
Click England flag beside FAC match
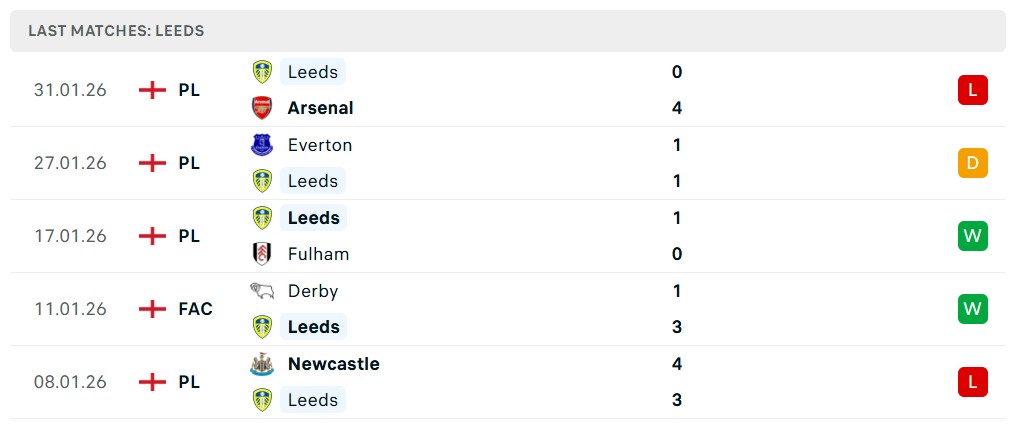152,309
